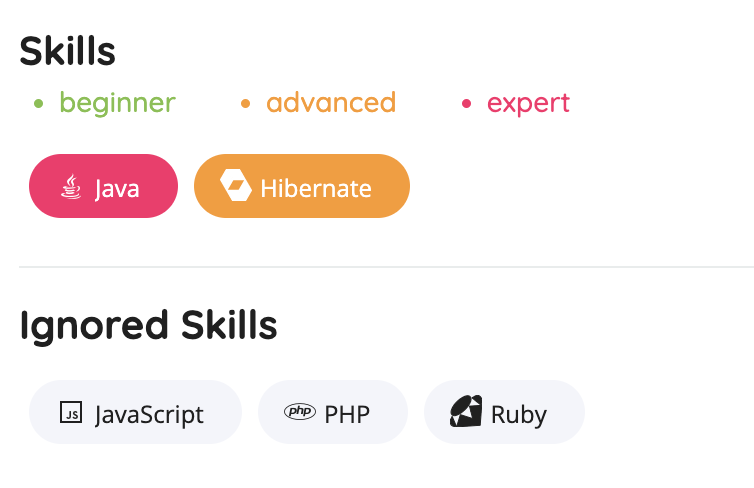The width and height of the screenshot is (754, 488).
Task: Click the green beginner bullet dot
Action: [38, 103]
